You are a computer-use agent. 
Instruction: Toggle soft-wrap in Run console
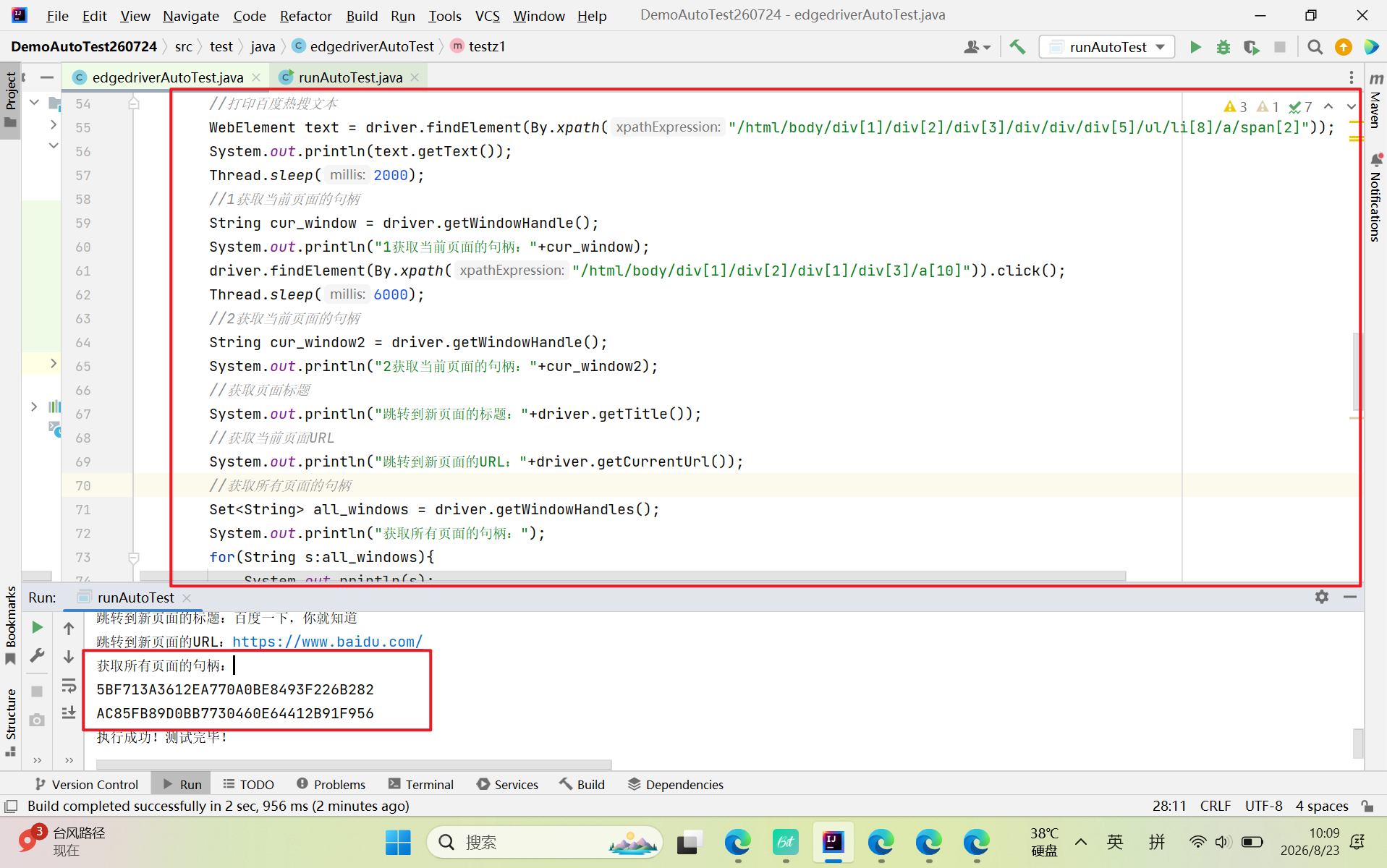[x=69, y=685]
